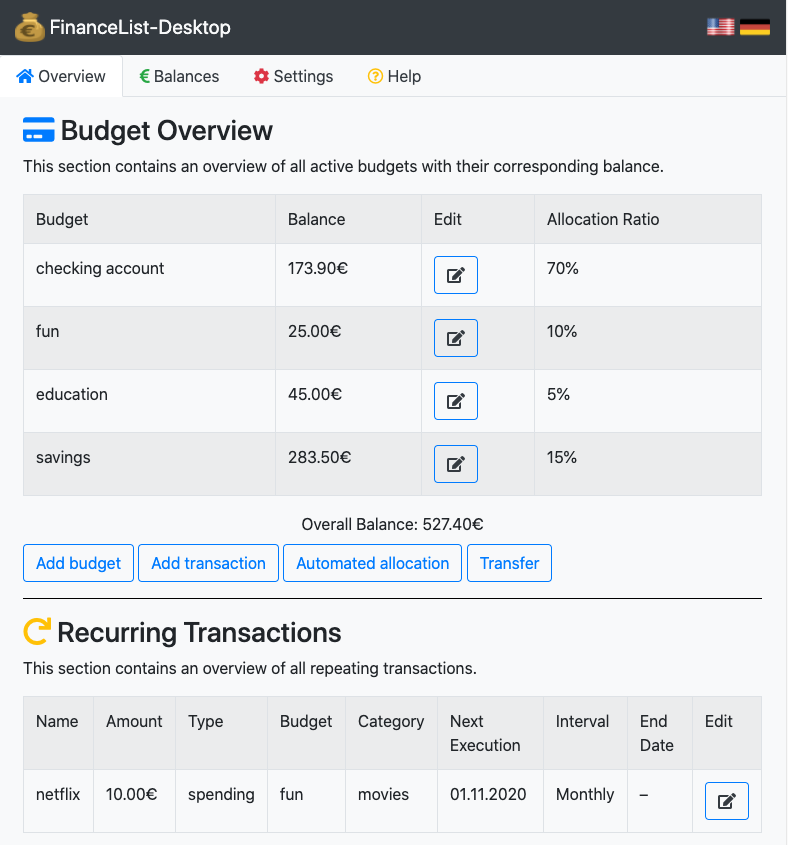This screenshot has width=788, height=845.
Task: Click the US flag language icon
Action: click(x=720, y=27)
